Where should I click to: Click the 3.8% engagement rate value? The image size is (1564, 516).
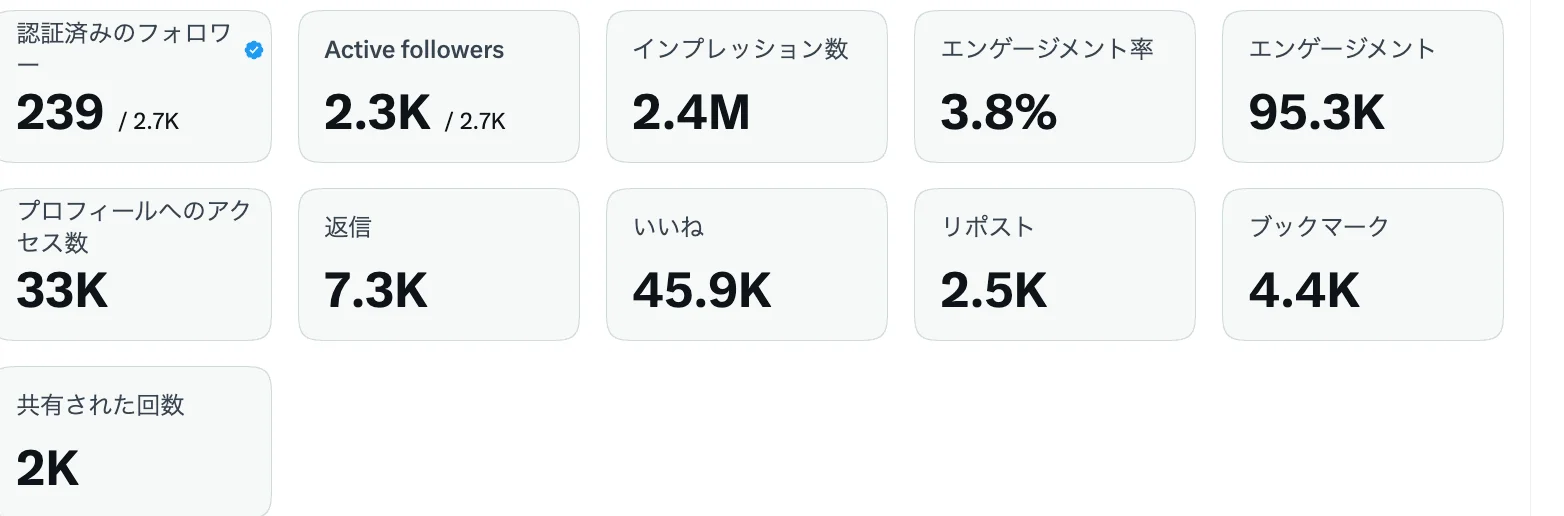pos(998,113)
